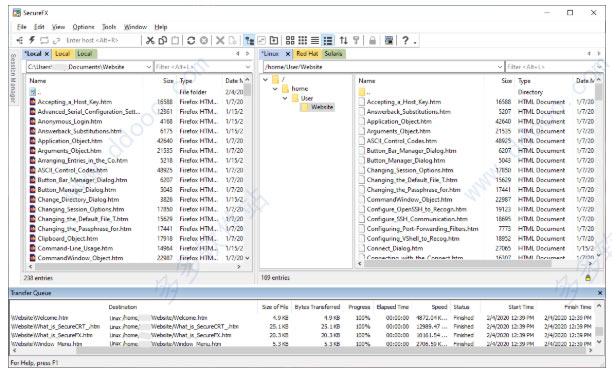The width and height of the screenshot is (612, 372).
Task: Open the Window menu
Action: 135,27
